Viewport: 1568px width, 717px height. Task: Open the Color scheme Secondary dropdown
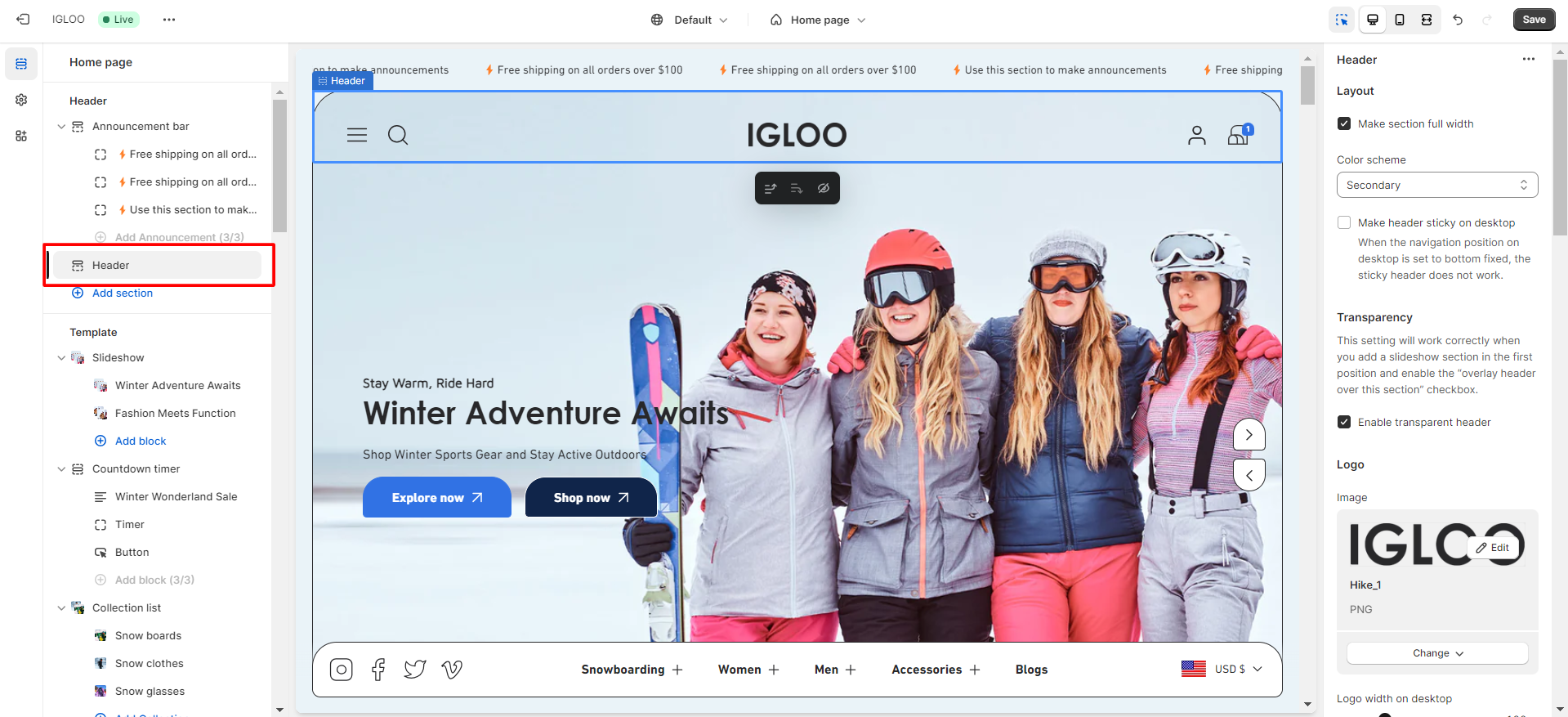coord(1436,185)
